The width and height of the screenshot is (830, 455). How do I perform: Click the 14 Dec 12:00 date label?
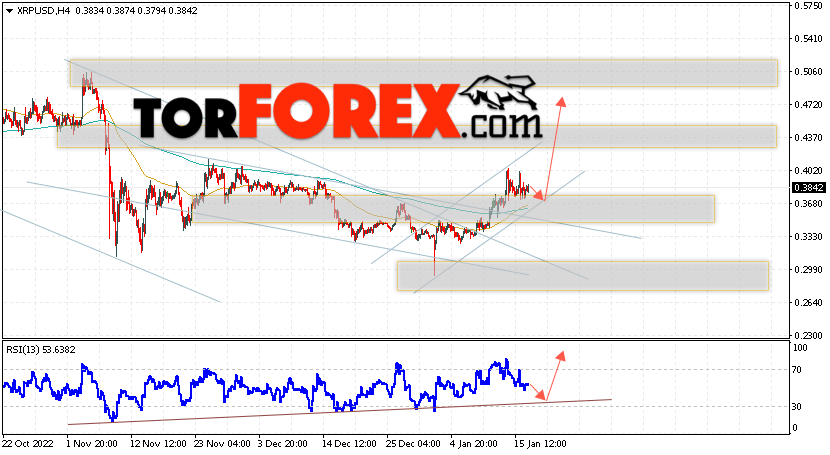[x=349, y=443]
